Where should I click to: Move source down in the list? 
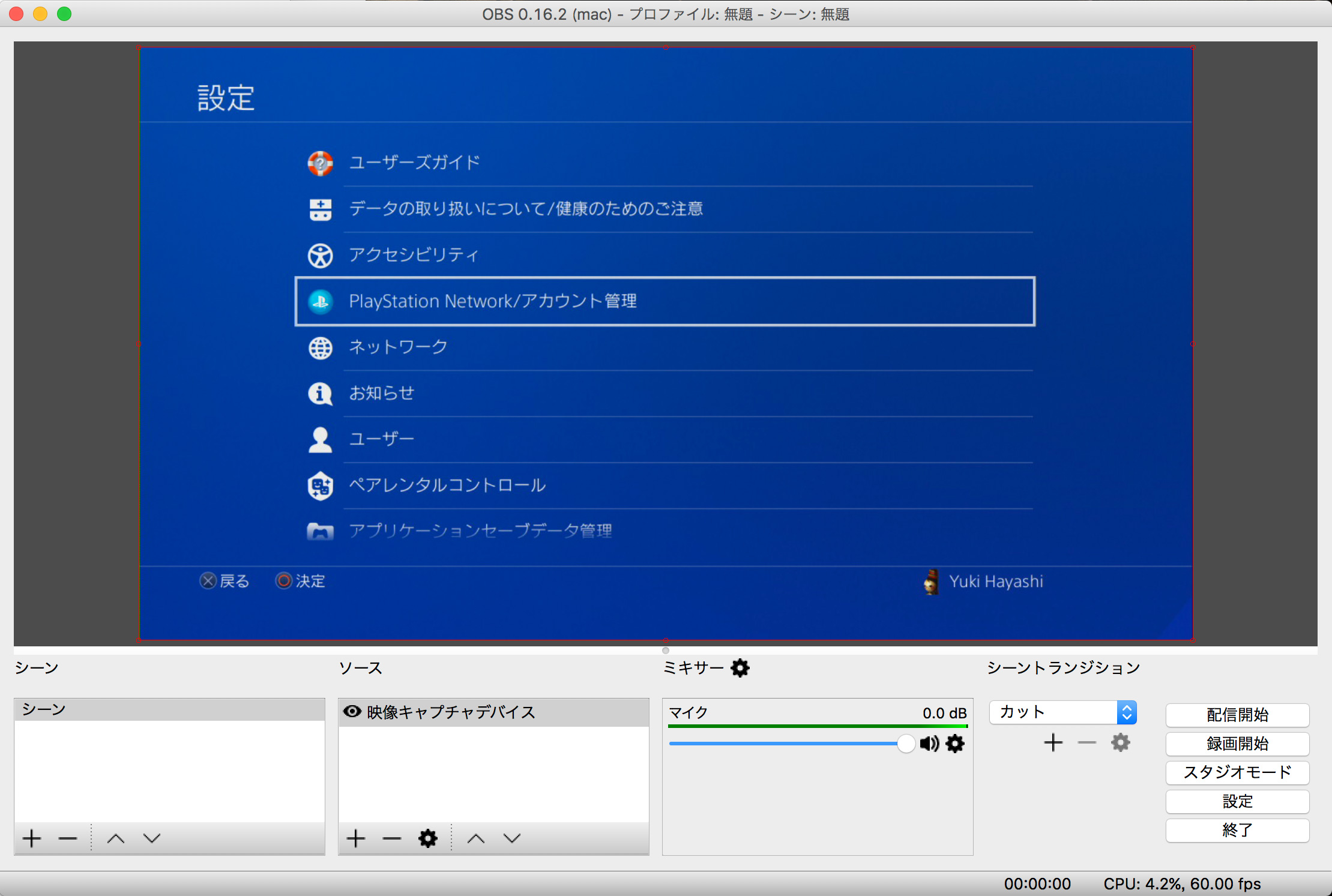point(512,838)
